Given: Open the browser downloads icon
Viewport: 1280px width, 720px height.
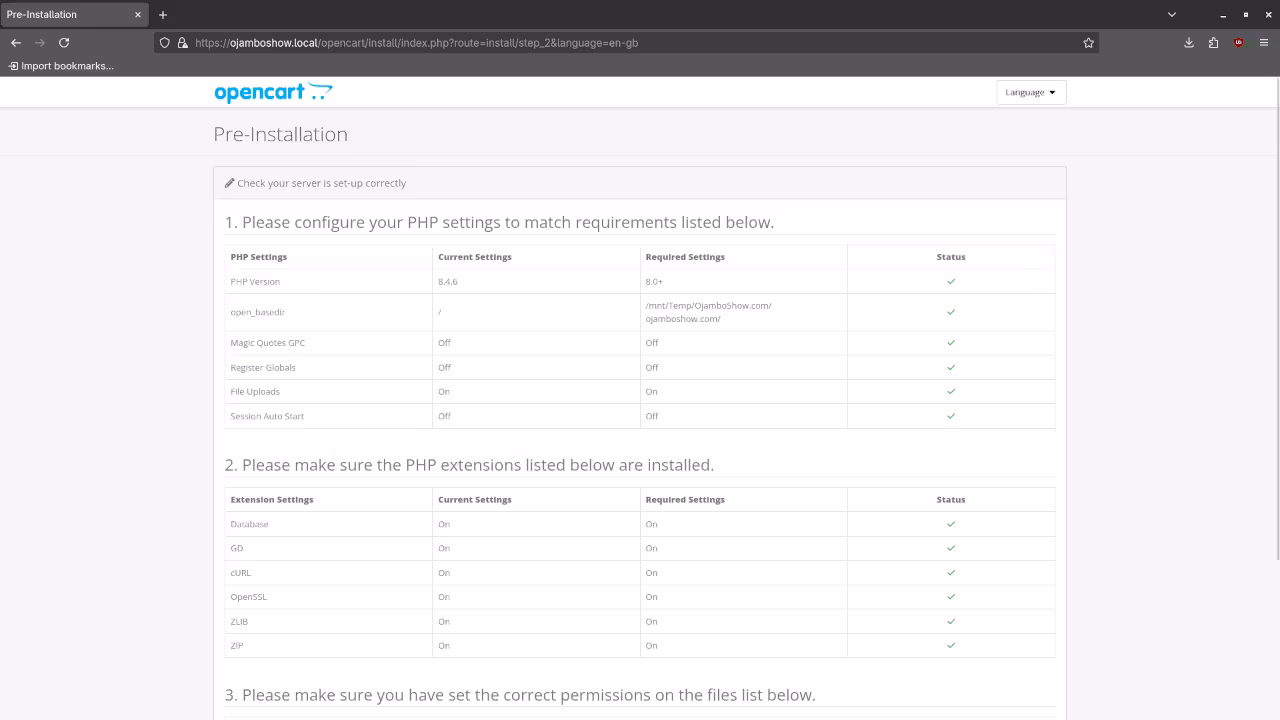Looking at the screenshot, I should coord(1189,43).
